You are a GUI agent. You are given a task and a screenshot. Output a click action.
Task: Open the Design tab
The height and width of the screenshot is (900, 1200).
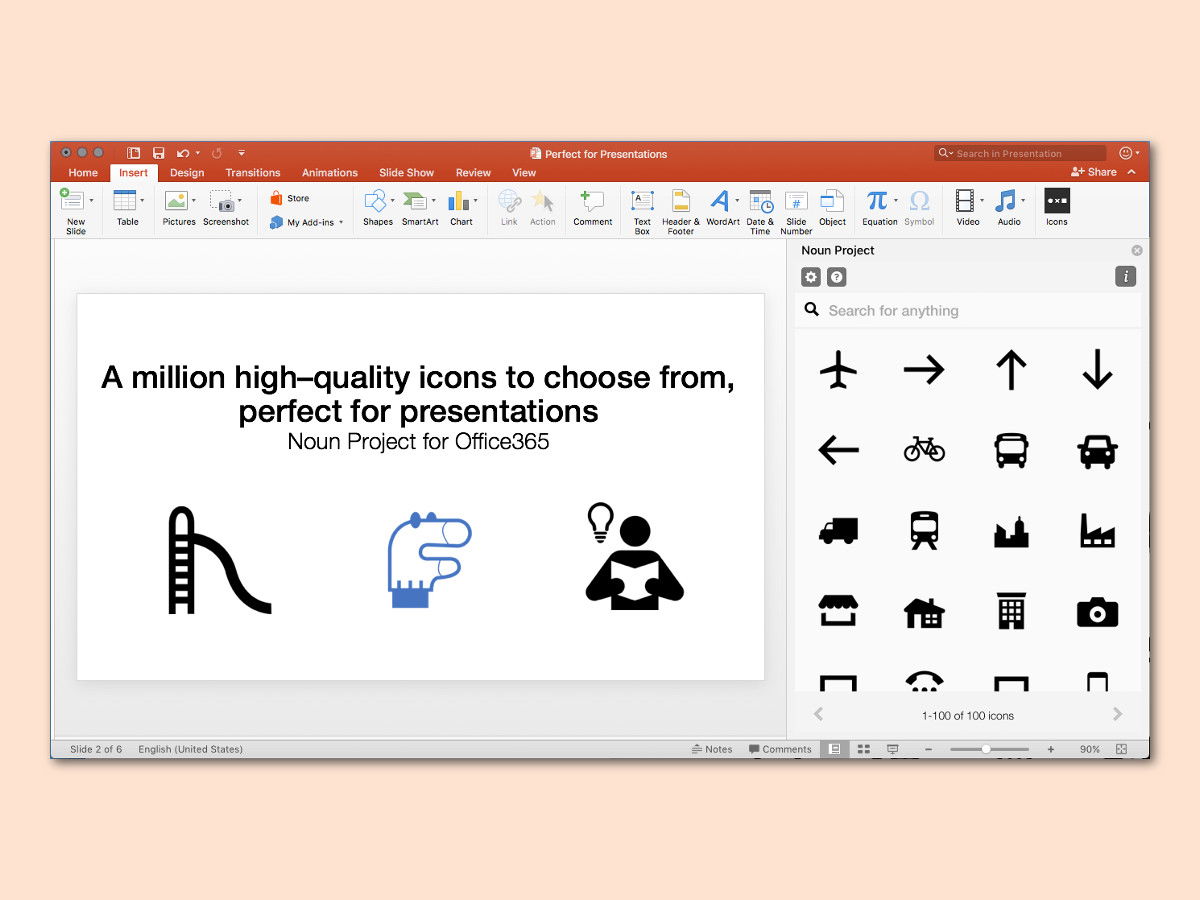tap(187, 173)
